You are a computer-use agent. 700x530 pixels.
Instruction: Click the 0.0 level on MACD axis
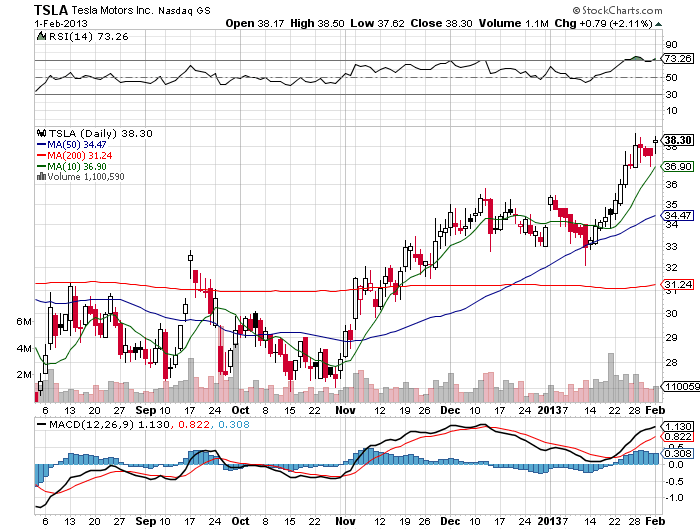click(676, 465)
